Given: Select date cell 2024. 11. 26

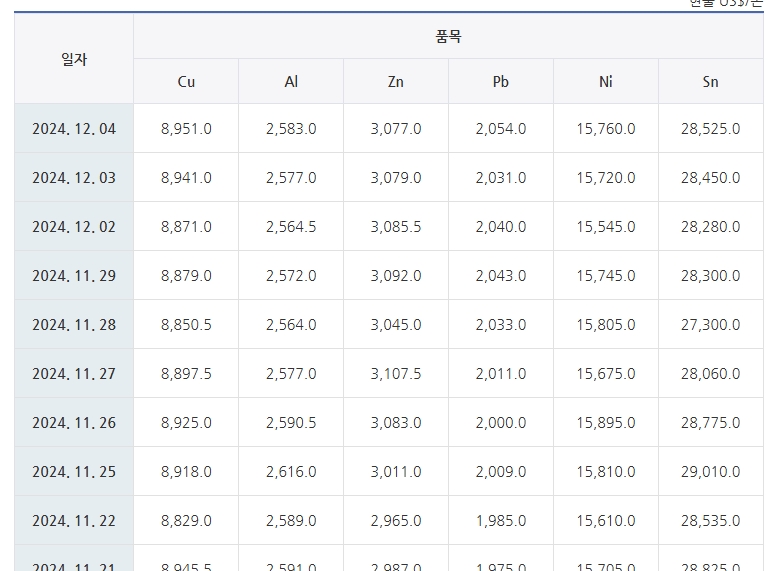Looking at the screenshot, I should (74, 422).
